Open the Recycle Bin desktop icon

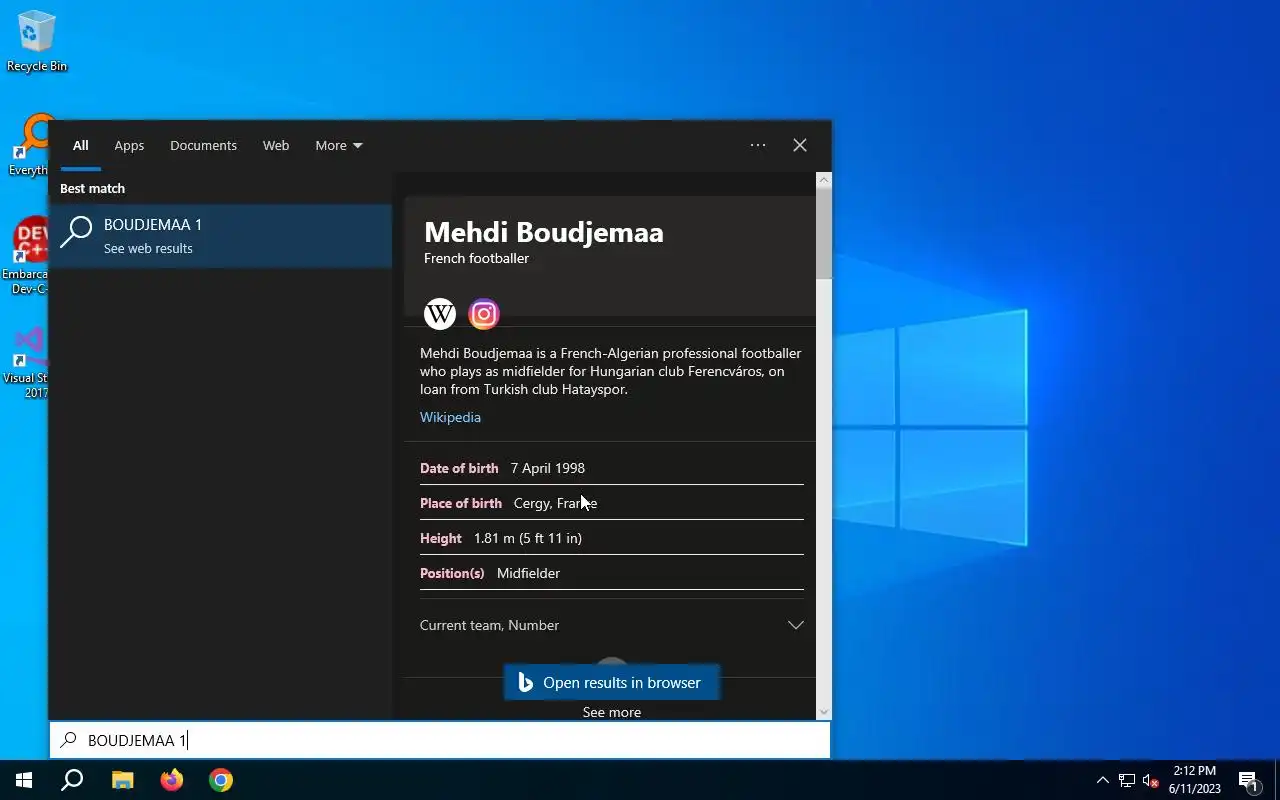37,42
